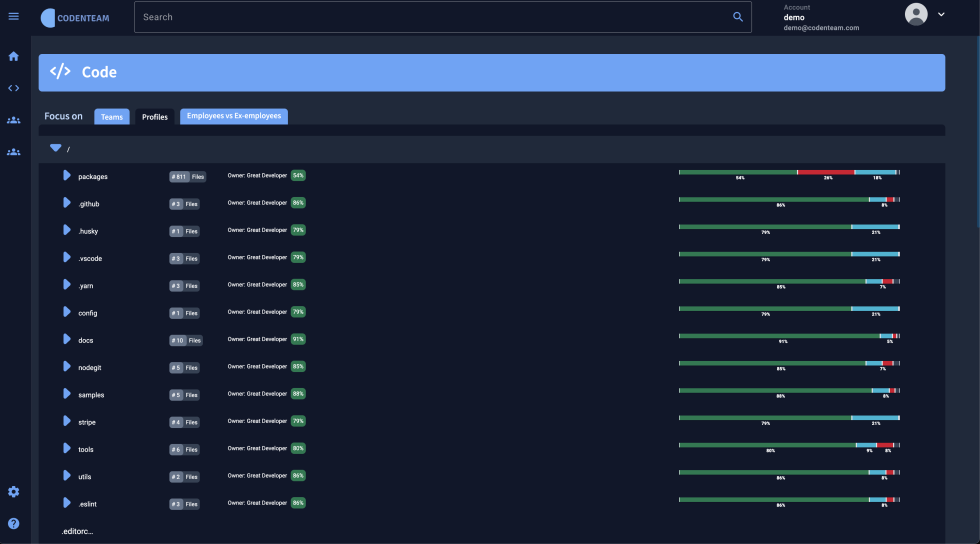Switch focus to Profiles tab
Image resolution: width=980 pixels, height=544 pixels.
[155, 117]
